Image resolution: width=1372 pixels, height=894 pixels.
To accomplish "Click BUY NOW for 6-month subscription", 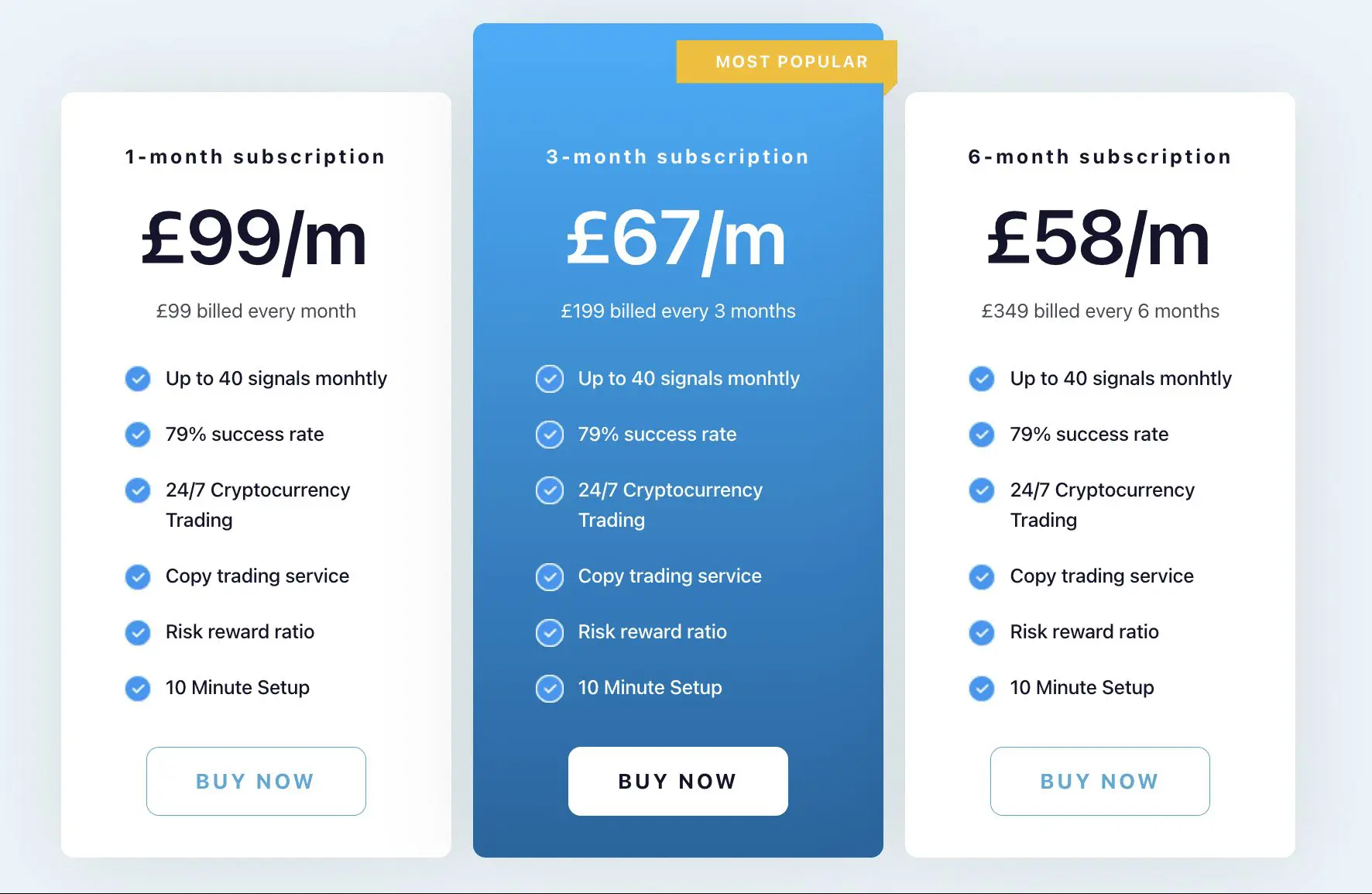I will tap(1099, 781).
